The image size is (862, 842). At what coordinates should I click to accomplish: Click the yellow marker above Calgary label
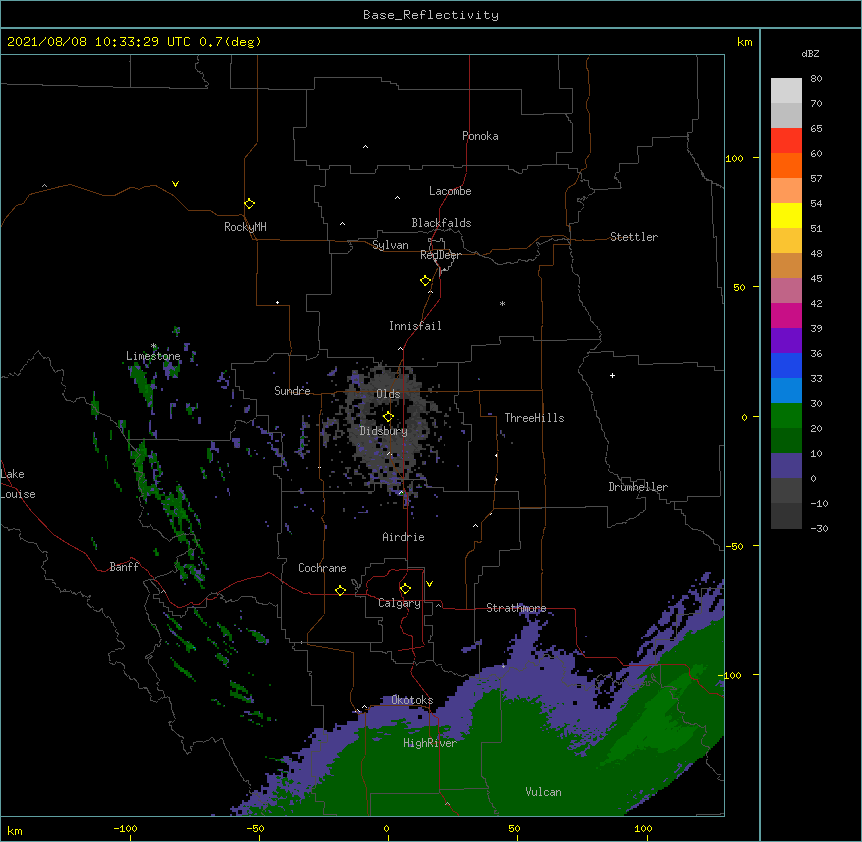pyautogui.click(x=405, y=589)
